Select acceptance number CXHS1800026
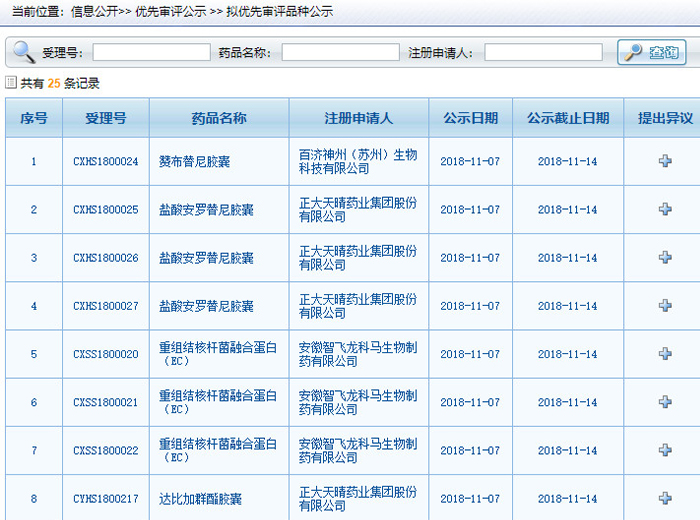 [x=106, y=258]
